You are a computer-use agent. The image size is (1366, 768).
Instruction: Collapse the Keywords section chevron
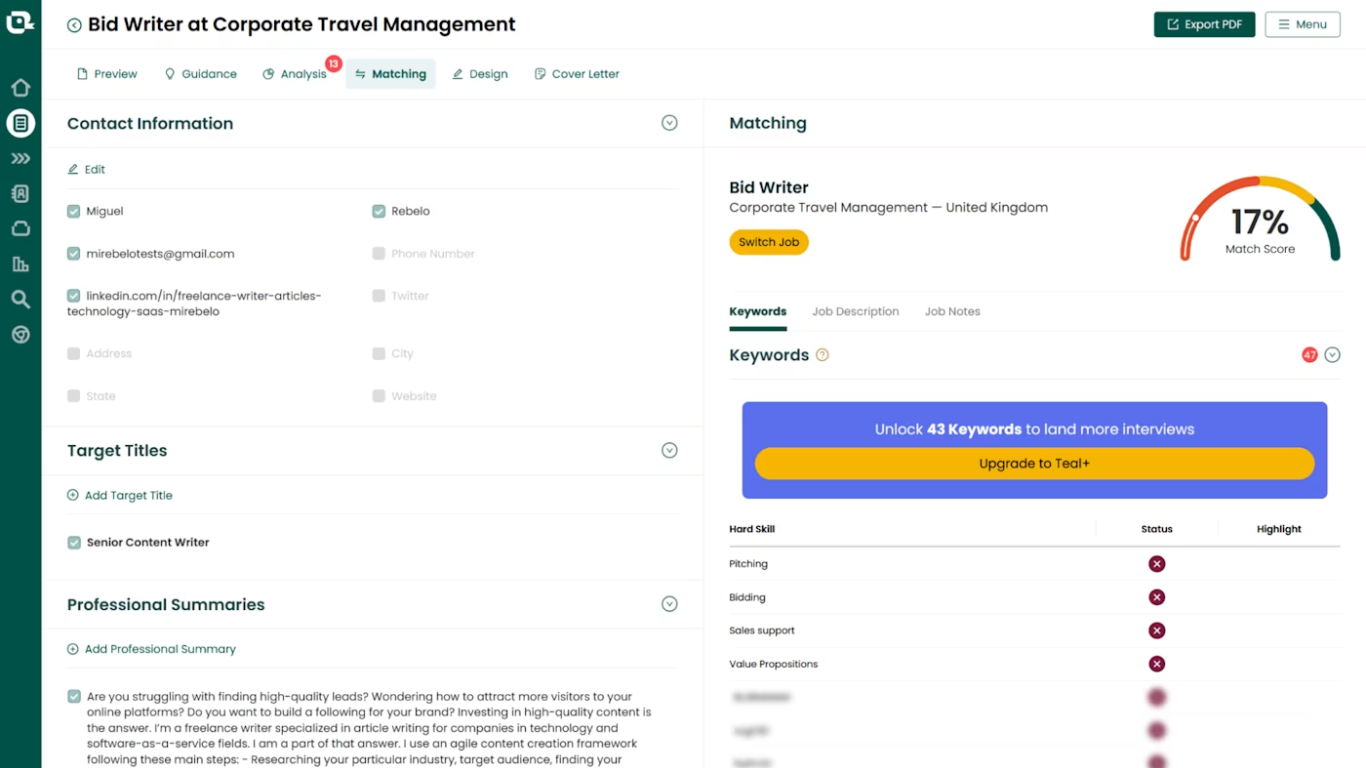pyautogui.click(x=1332, y=355)
